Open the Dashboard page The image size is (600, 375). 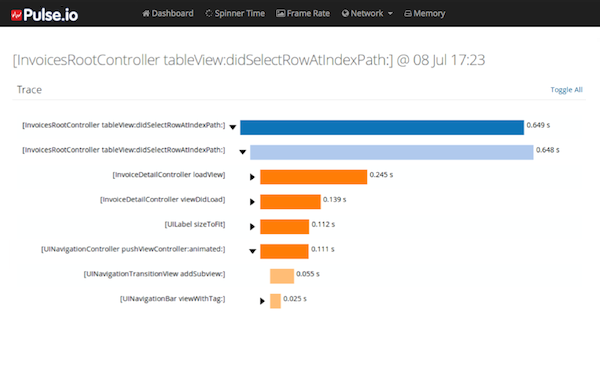pyautogui.click(x=168, y=13)
